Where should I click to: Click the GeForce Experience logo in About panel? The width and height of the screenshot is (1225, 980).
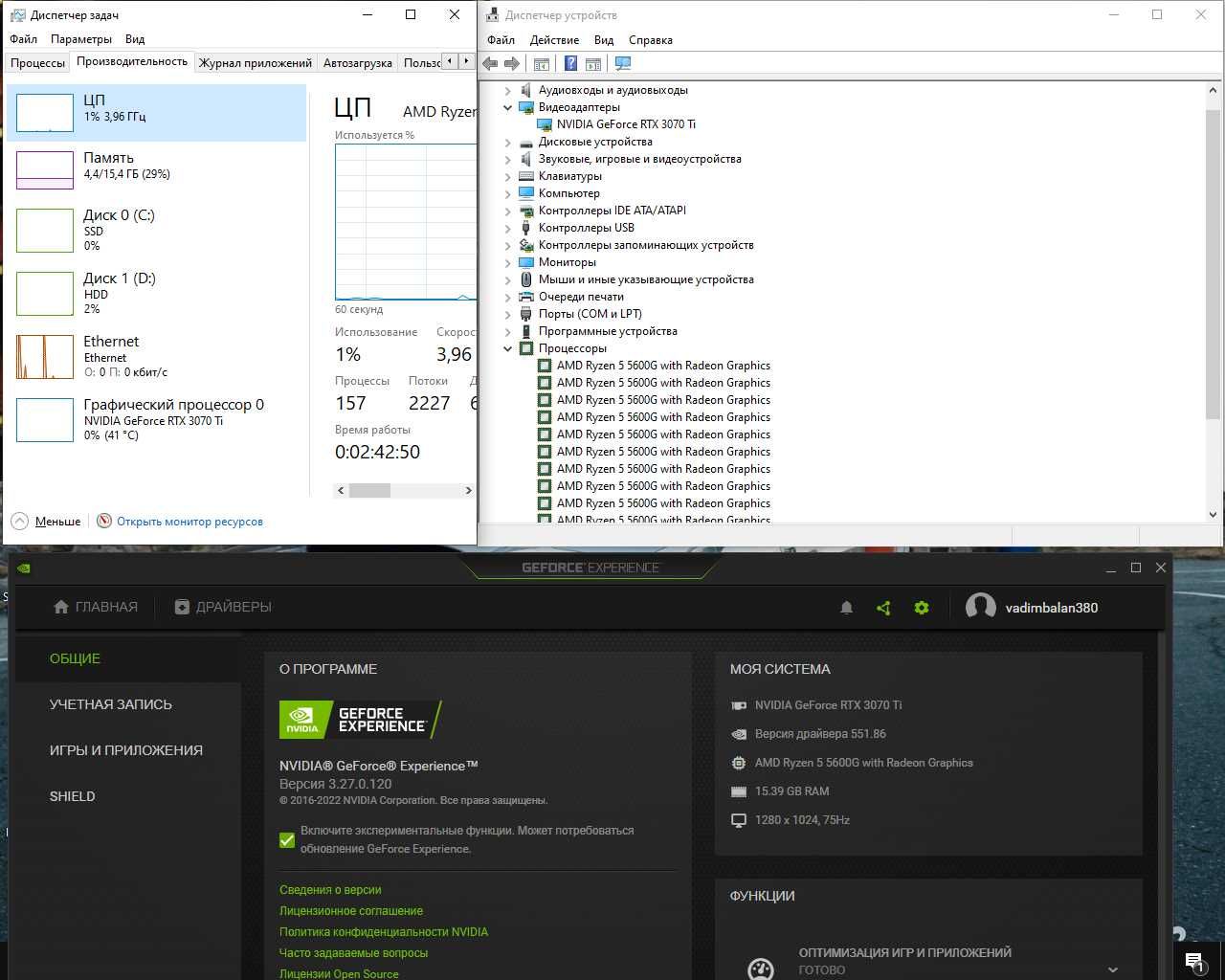361,720
